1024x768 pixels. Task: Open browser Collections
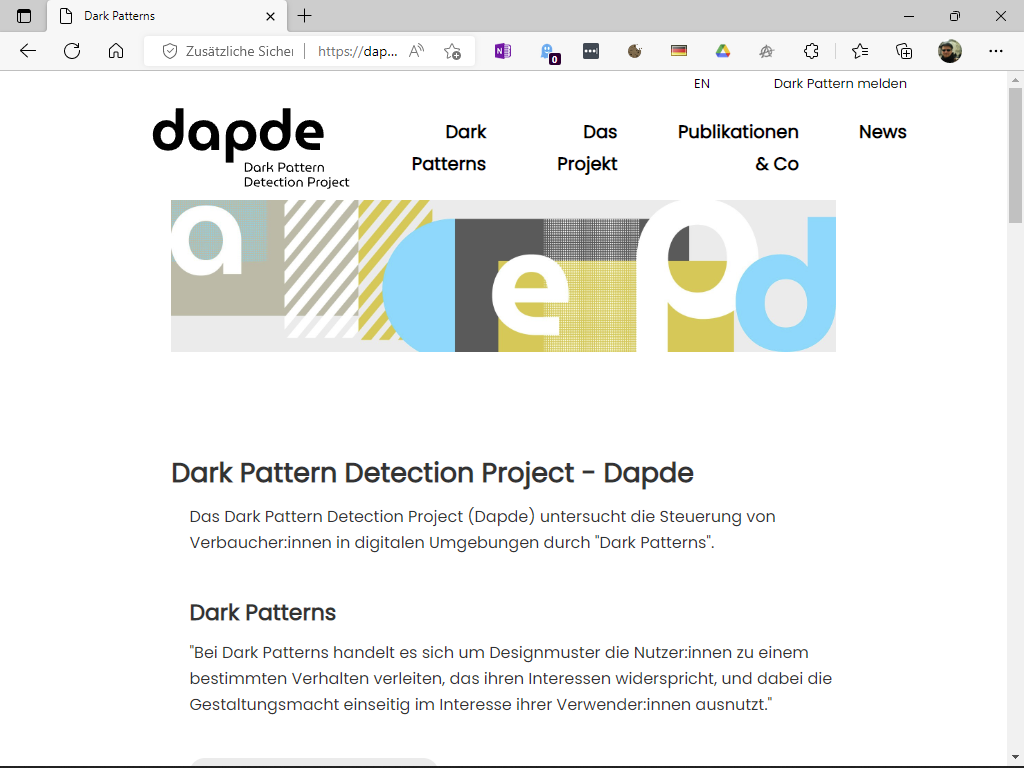pos(903,50)
